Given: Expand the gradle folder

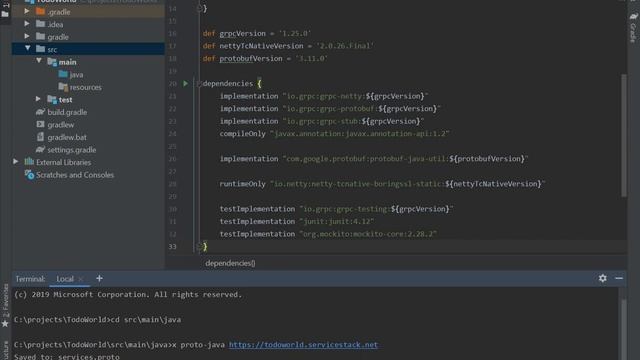Looking at the screenshot, I should [x=27, y=37].
